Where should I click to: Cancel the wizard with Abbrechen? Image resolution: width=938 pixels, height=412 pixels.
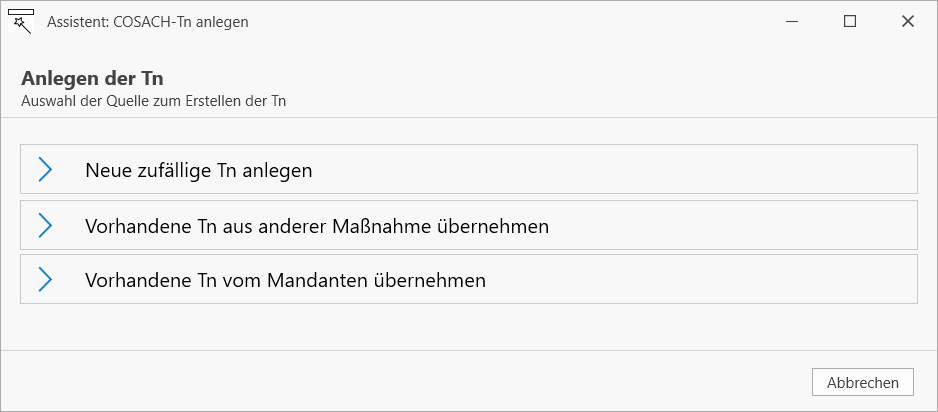(x=863, y=382)
